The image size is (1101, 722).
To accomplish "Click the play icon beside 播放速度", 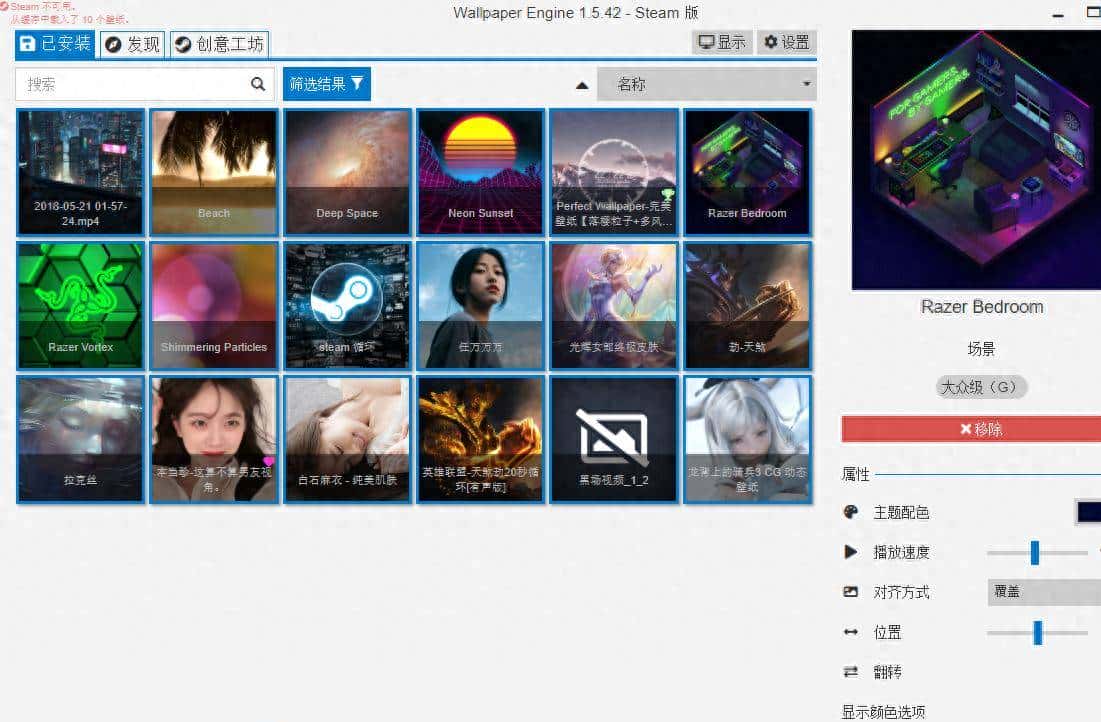I will pos(851,552).
